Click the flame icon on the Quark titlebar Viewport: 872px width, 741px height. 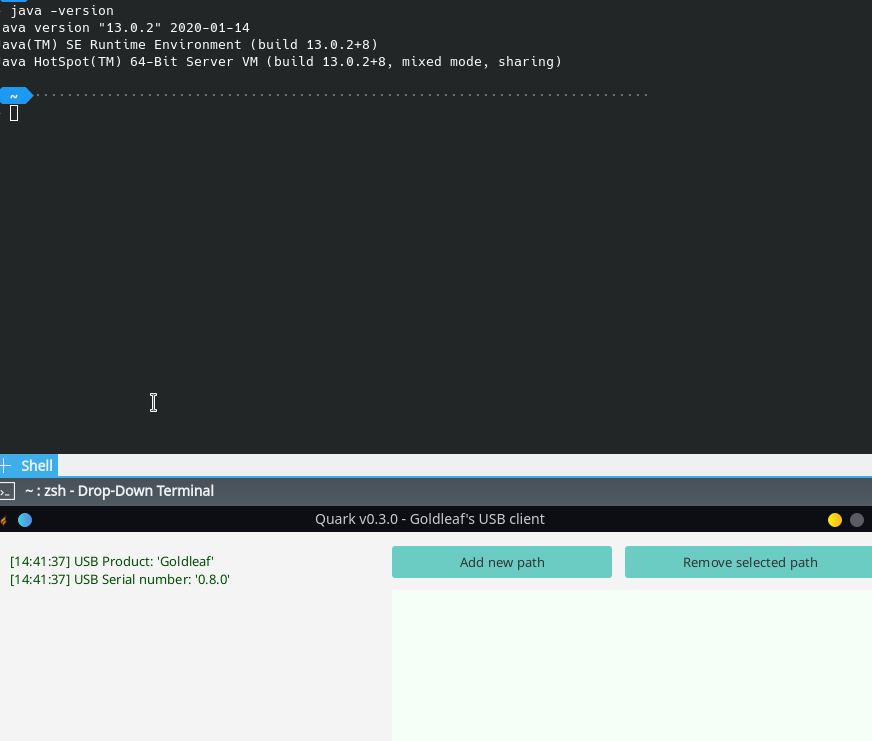click(x=4, y=520)
